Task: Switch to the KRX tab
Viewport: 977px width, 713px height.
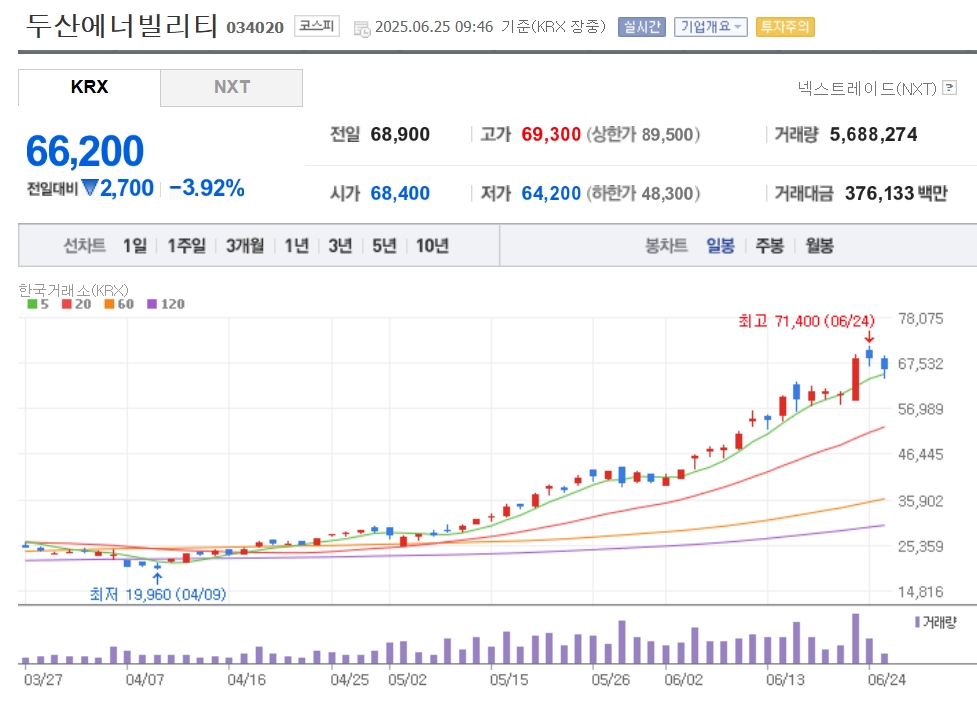Action: [x=89, y=87]
